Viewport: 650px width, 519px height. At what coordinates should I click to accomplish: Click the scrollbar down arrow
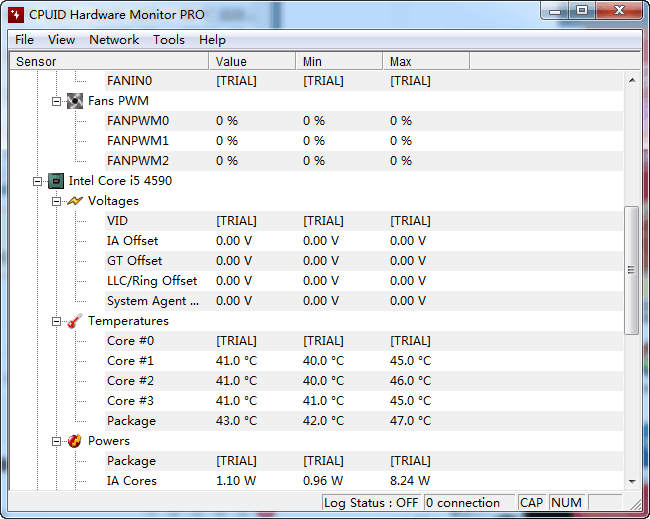(631, 481)
